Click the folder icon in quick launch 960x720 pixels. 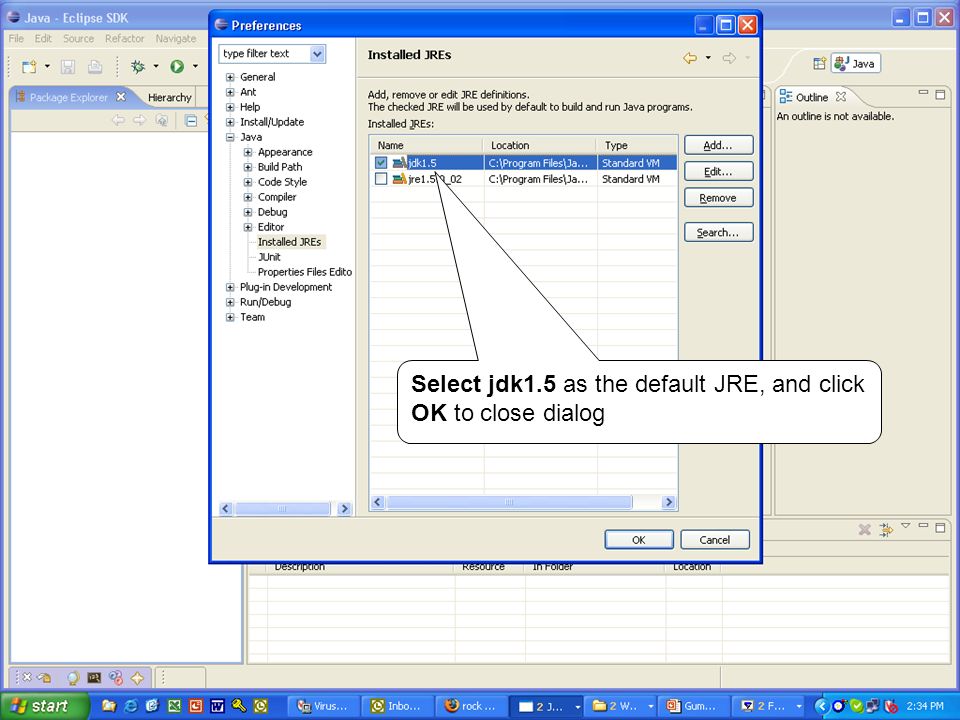(x=109, y=706)
